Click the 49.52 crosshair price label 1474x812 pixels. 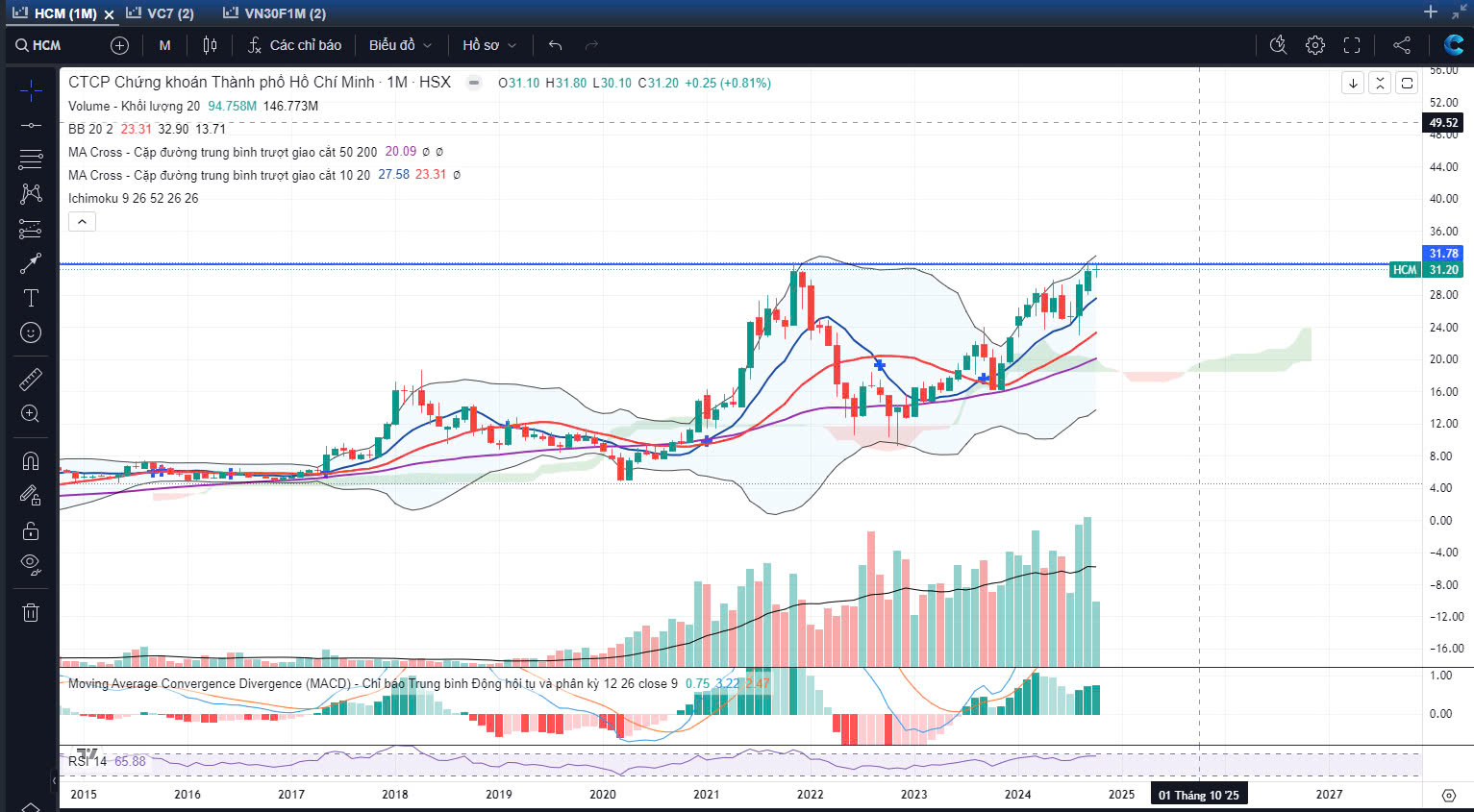tap(1443, 123)
